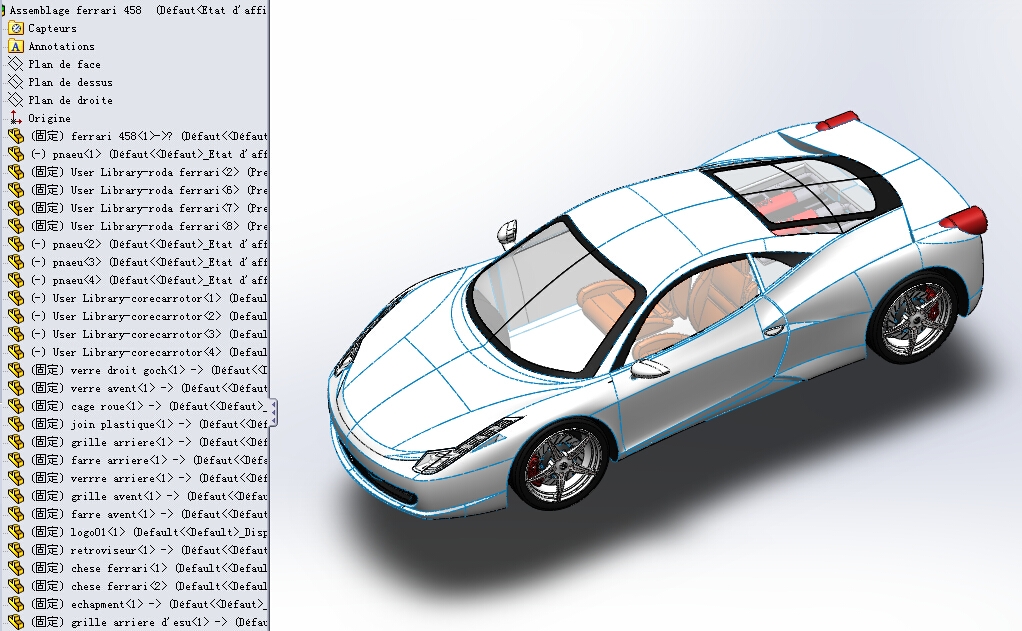Select the root 'Assemblage ferrari 458' node
1022x631 pixels.
pos(138,10)
